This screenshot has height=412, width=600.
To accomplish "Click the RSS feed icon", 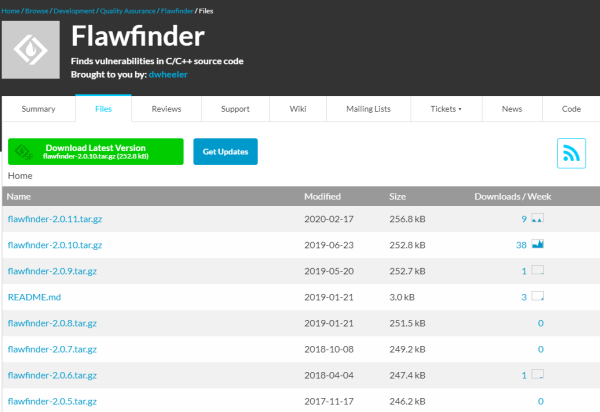I will coord(571,153).
